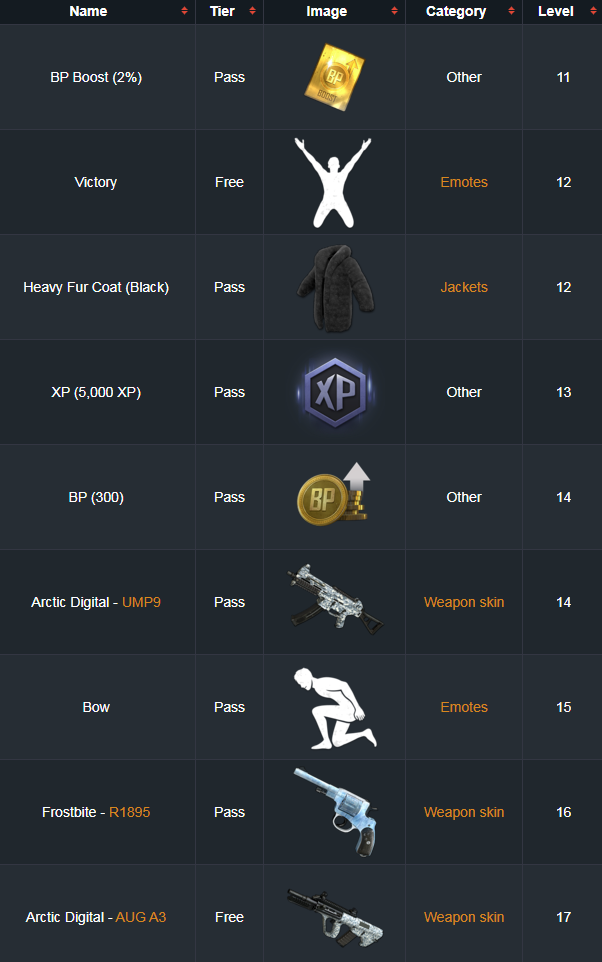The image size is (602, 962).
Task: Click the blue Frostbite R1895 revolver image
Action: pyautogui.click(x=335, y=811)
